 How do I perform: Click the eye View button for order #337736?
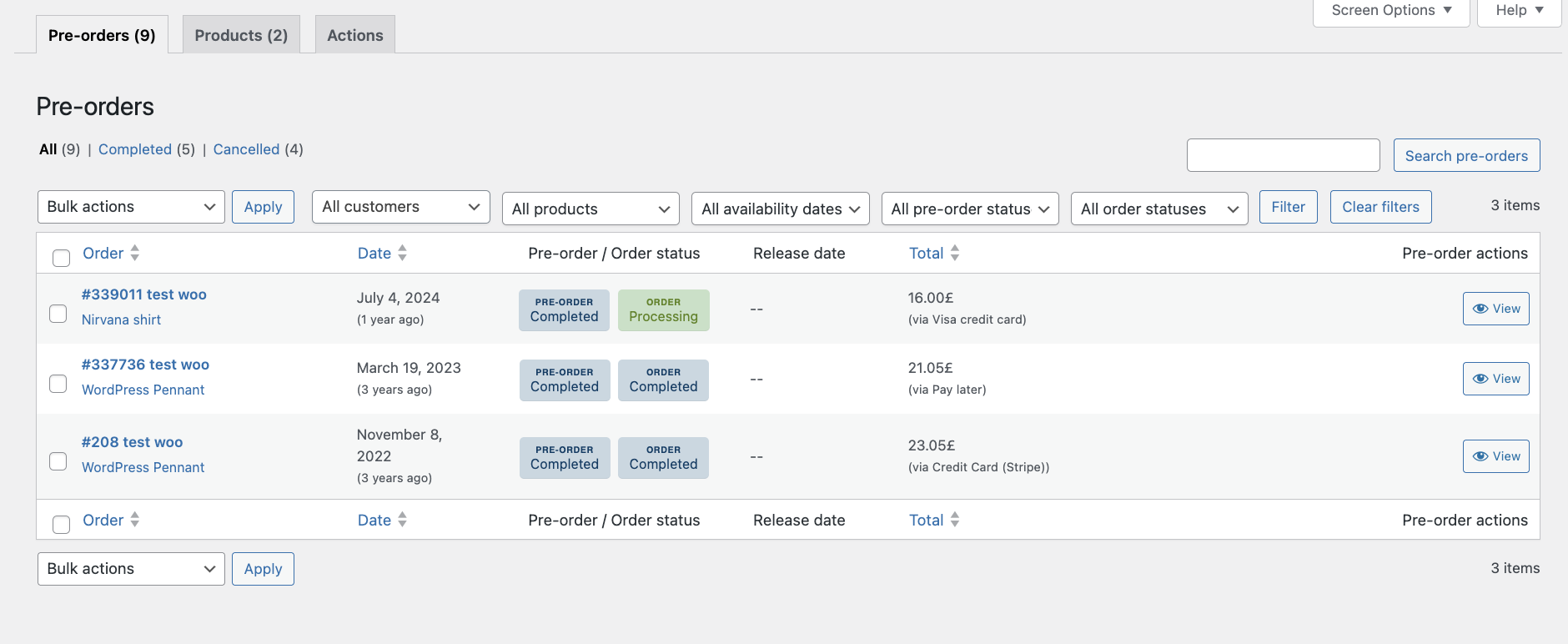click(x=1495, y=379)
